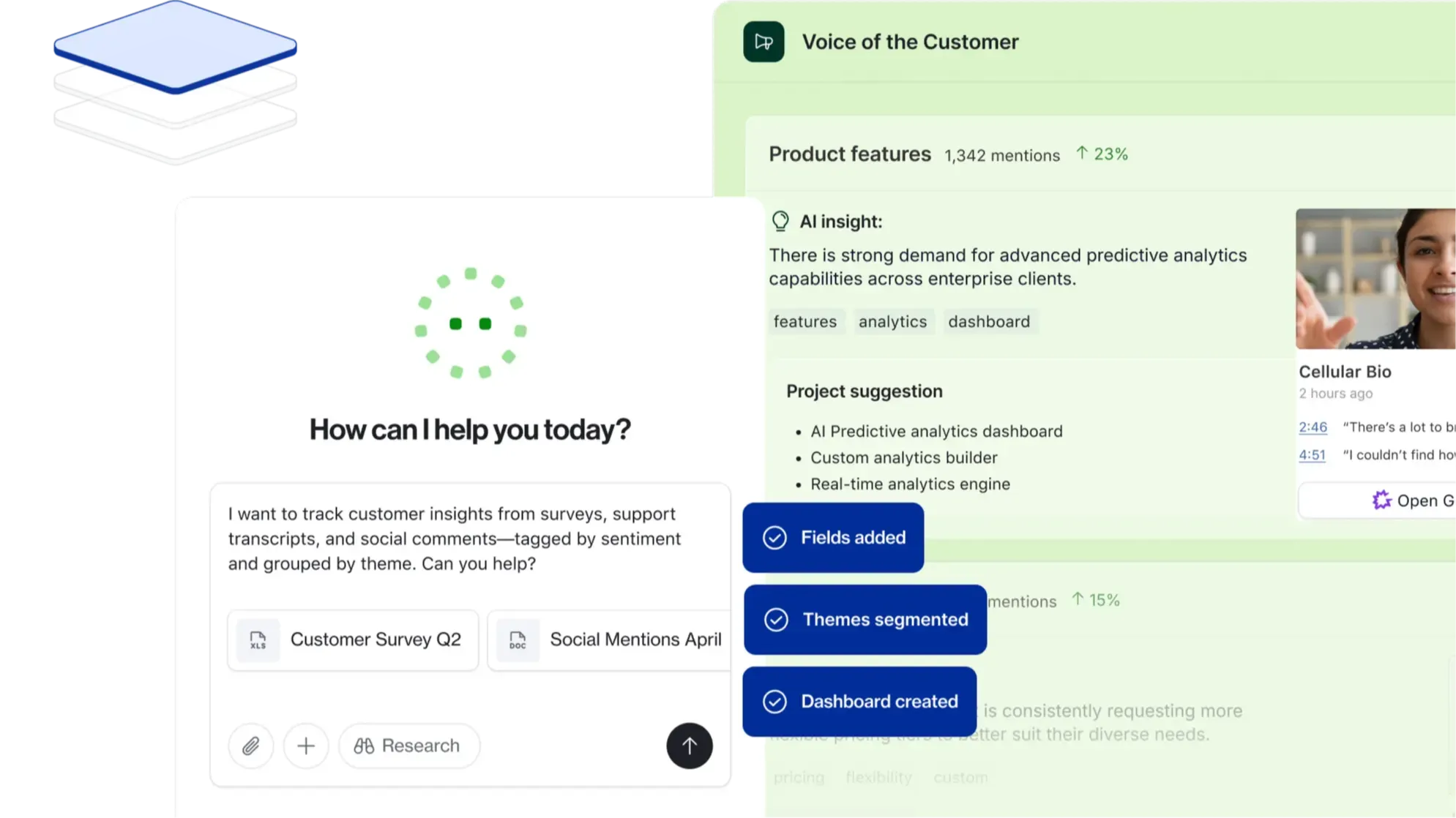Select the flexibility tag
The image size is (1456, 818).
878,777
